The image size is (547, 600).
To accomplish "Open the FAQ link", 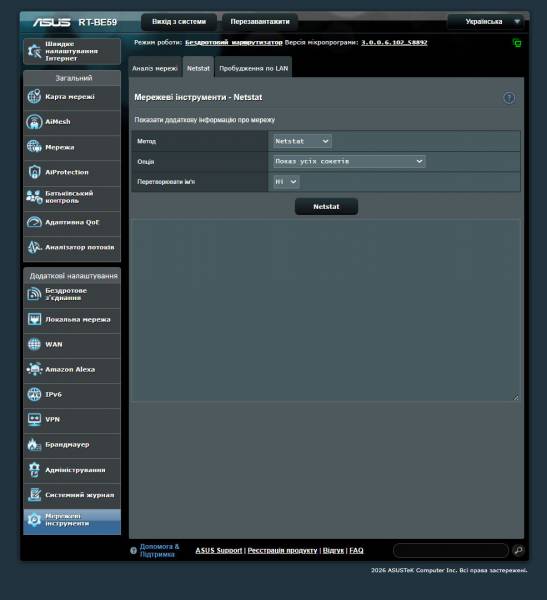I will coord(356,550).
